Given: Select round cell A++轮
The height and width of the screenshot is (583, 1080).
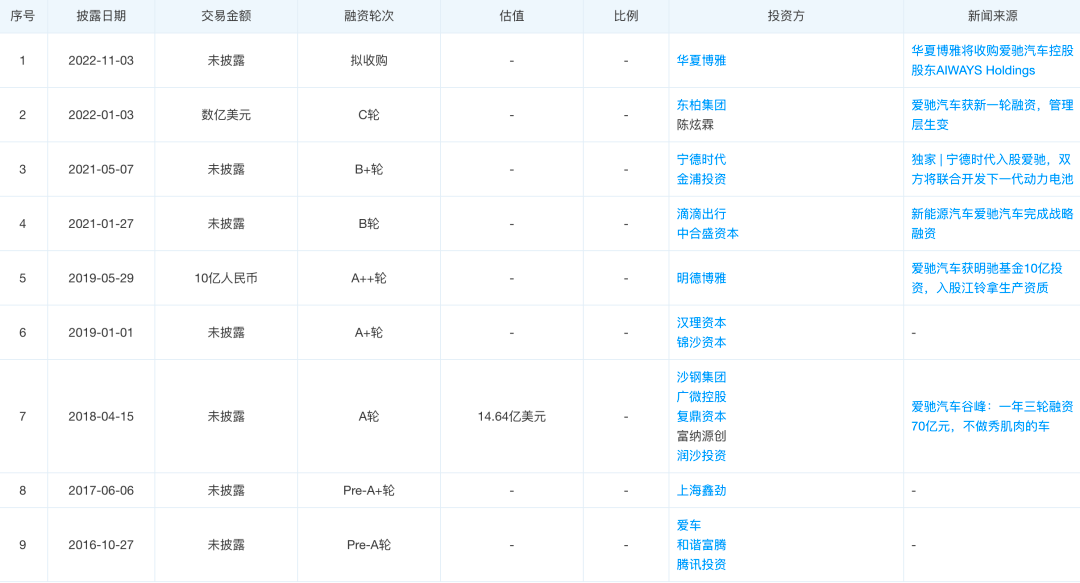Looking at the screenshot, I should pos(368,278).
